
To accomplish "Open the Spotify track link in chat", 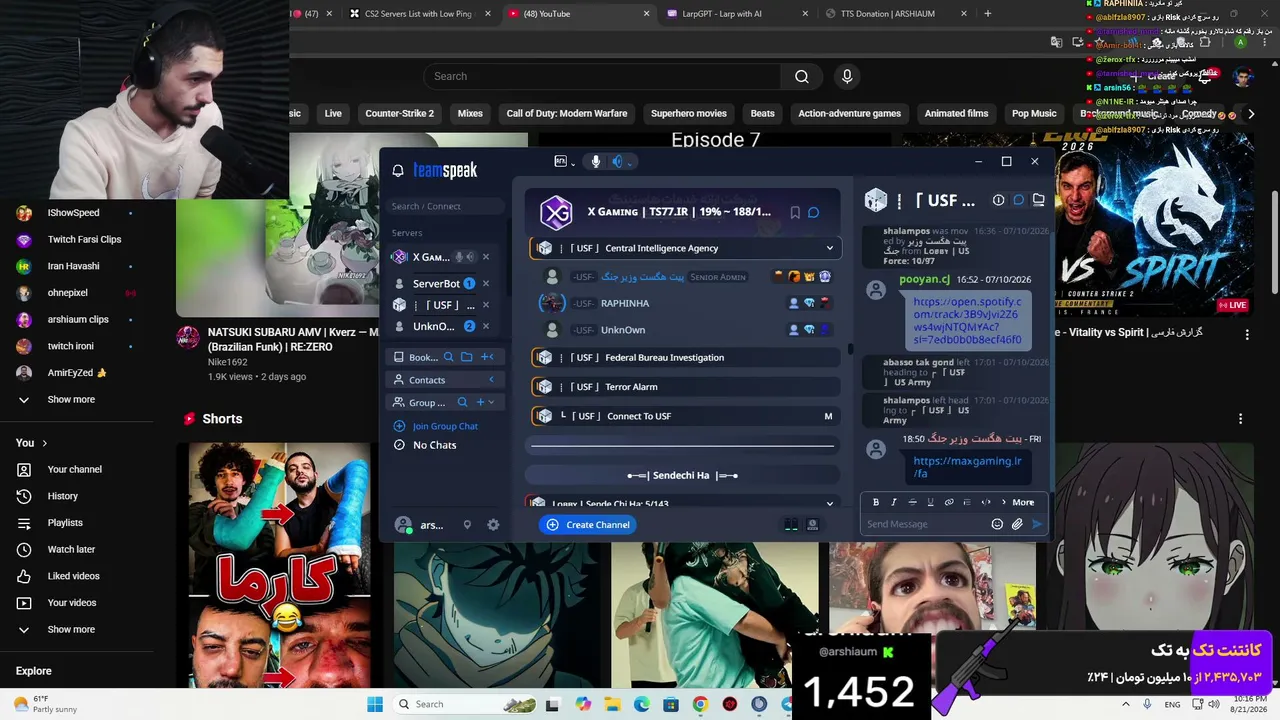I will [967, 321].
